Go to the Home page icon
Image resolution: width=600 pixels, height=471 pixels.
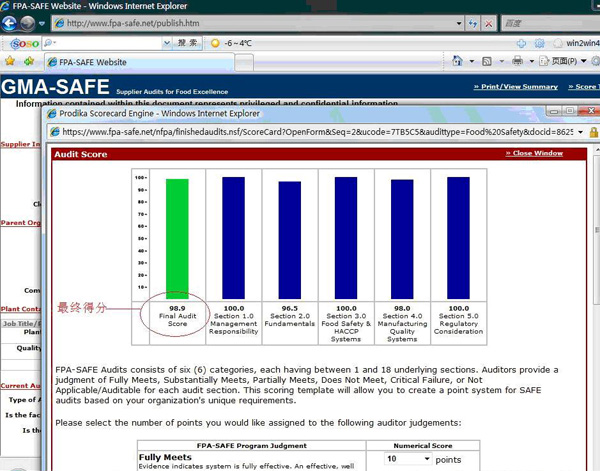point(457,62)
